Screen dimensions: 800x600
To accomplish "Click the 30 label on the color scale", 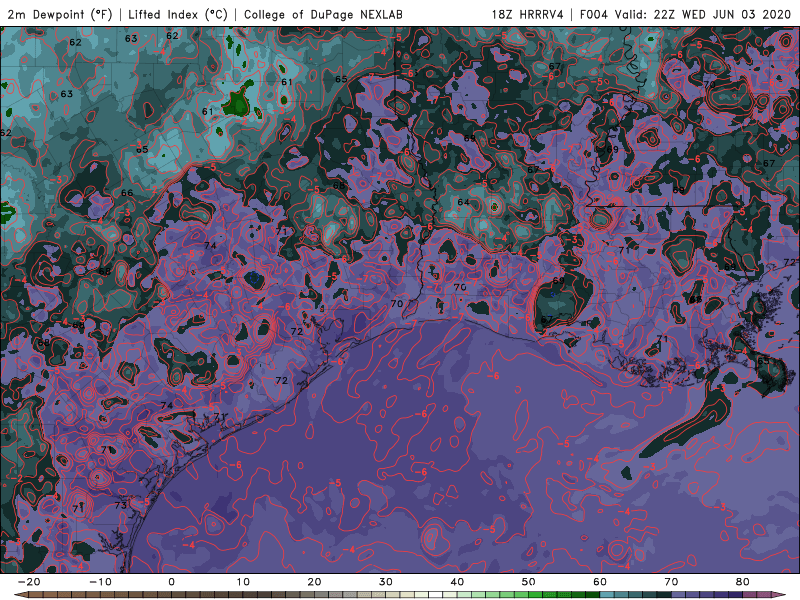I will point(386,582).
